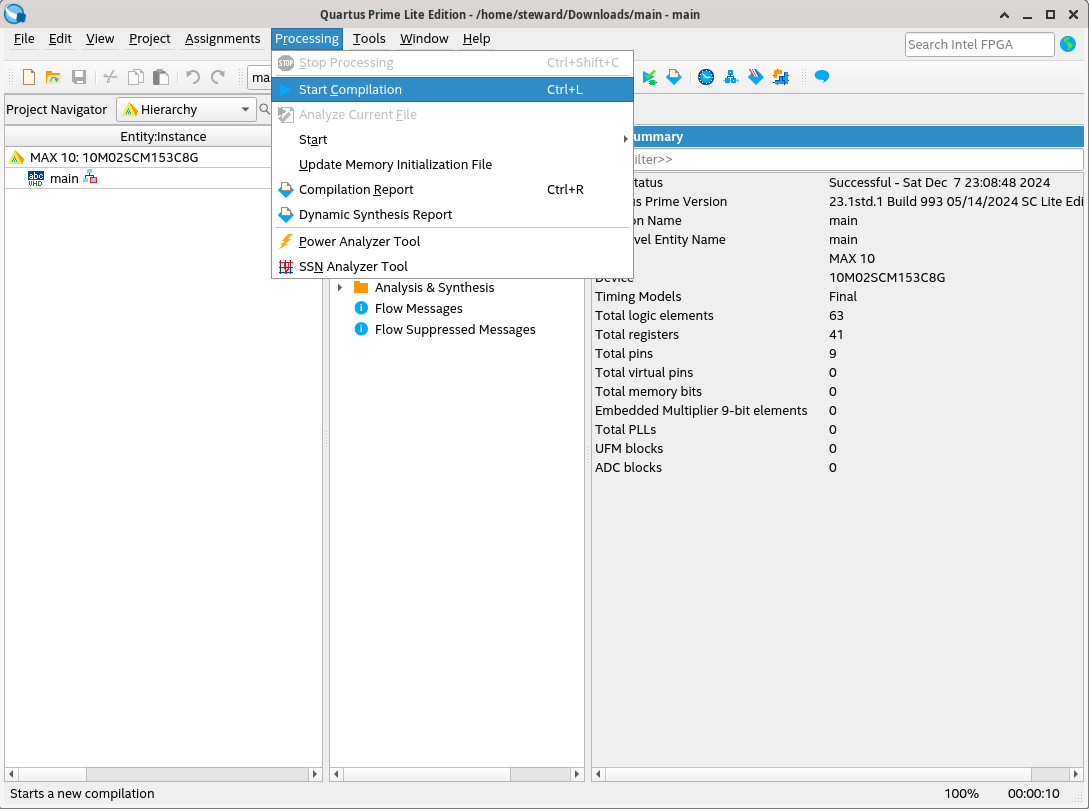Click the Paste clipboard icon

click(161, 77)
